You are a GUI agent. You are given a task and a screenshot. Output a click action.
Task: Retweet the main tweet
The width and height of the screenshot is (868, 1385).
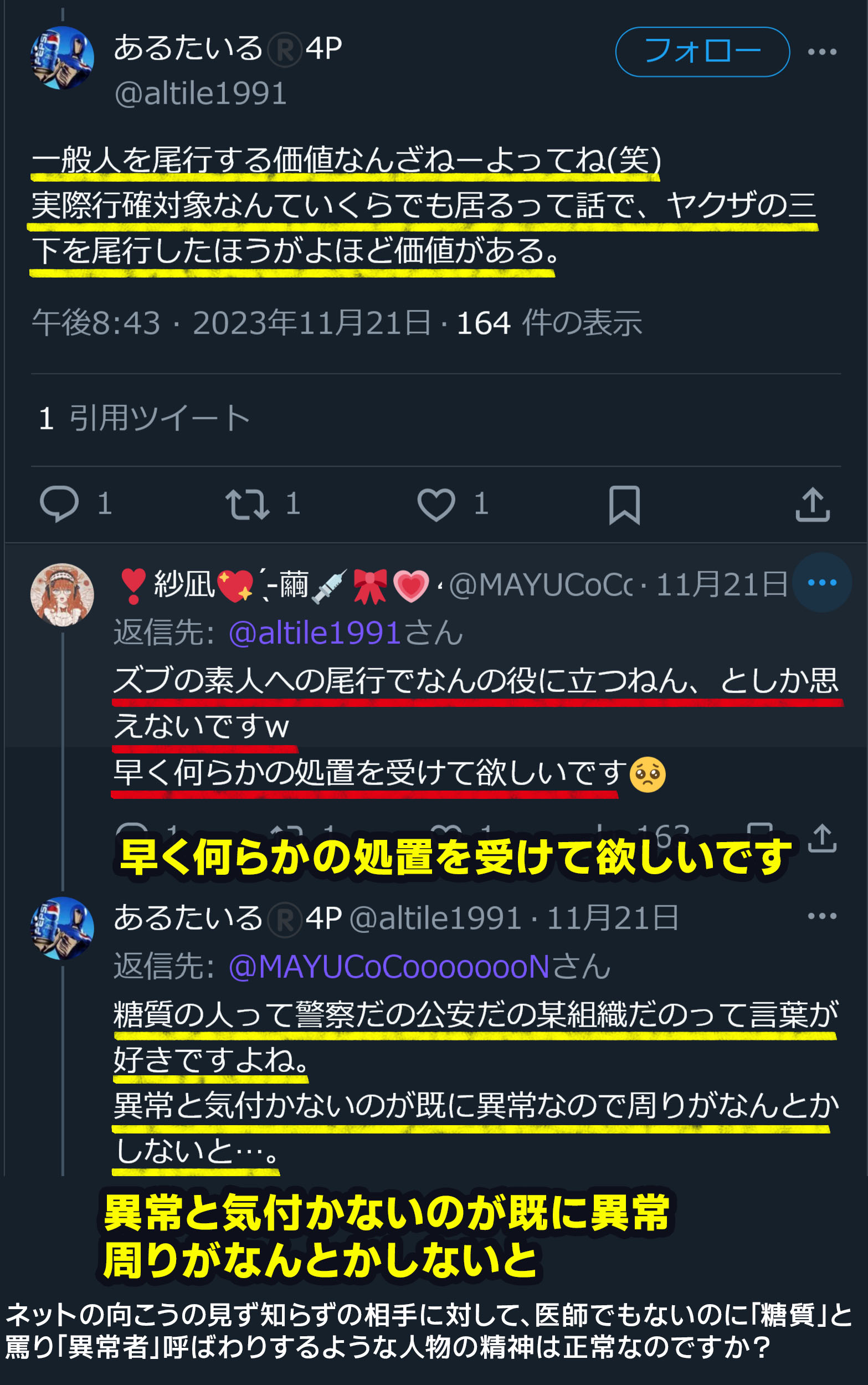coord(248,504)
